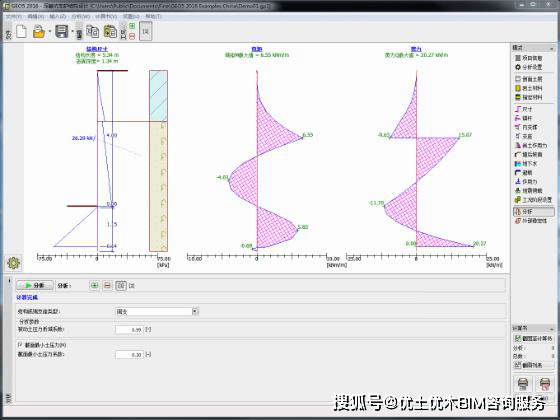Open the first menu in menu bar
560x420 pixels.
[14, 16]
